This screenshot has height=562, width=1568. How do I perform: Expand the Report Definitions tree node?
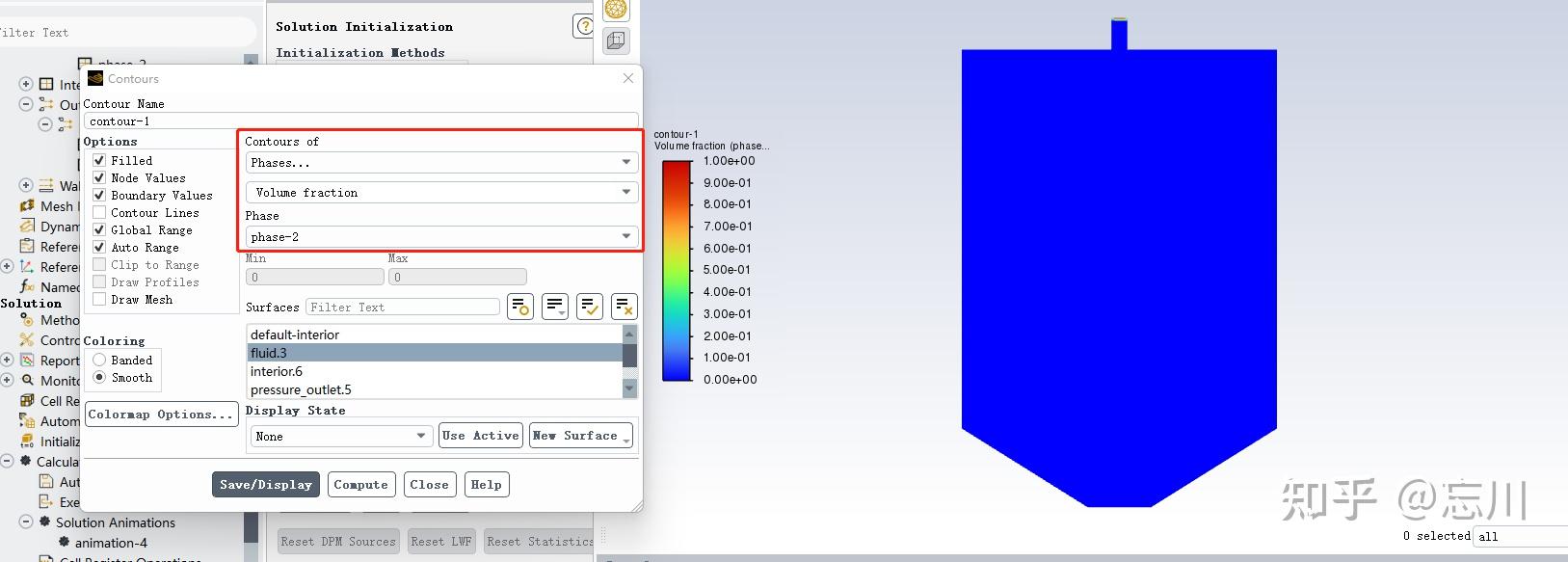(7, 360)
